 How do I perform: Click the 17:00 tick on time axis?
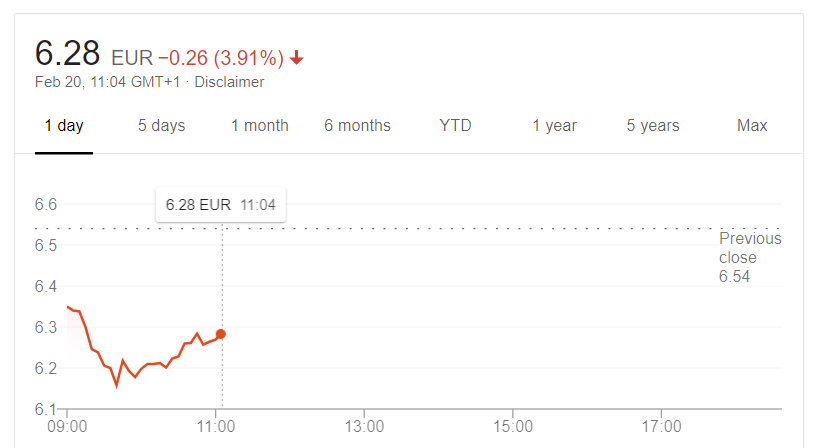tap(661, 427)
